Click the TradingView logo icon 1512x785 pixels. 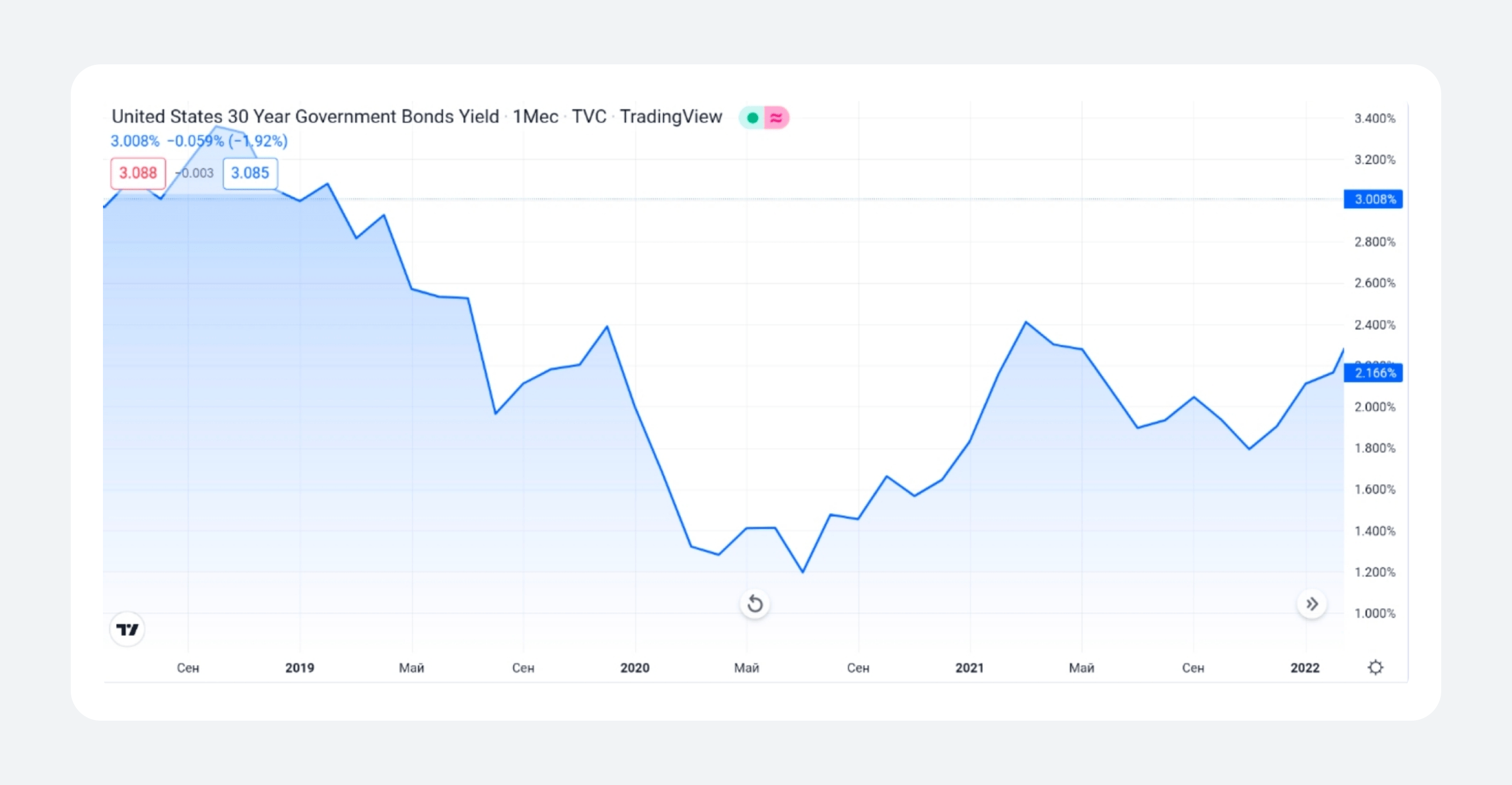coord(128,630)
